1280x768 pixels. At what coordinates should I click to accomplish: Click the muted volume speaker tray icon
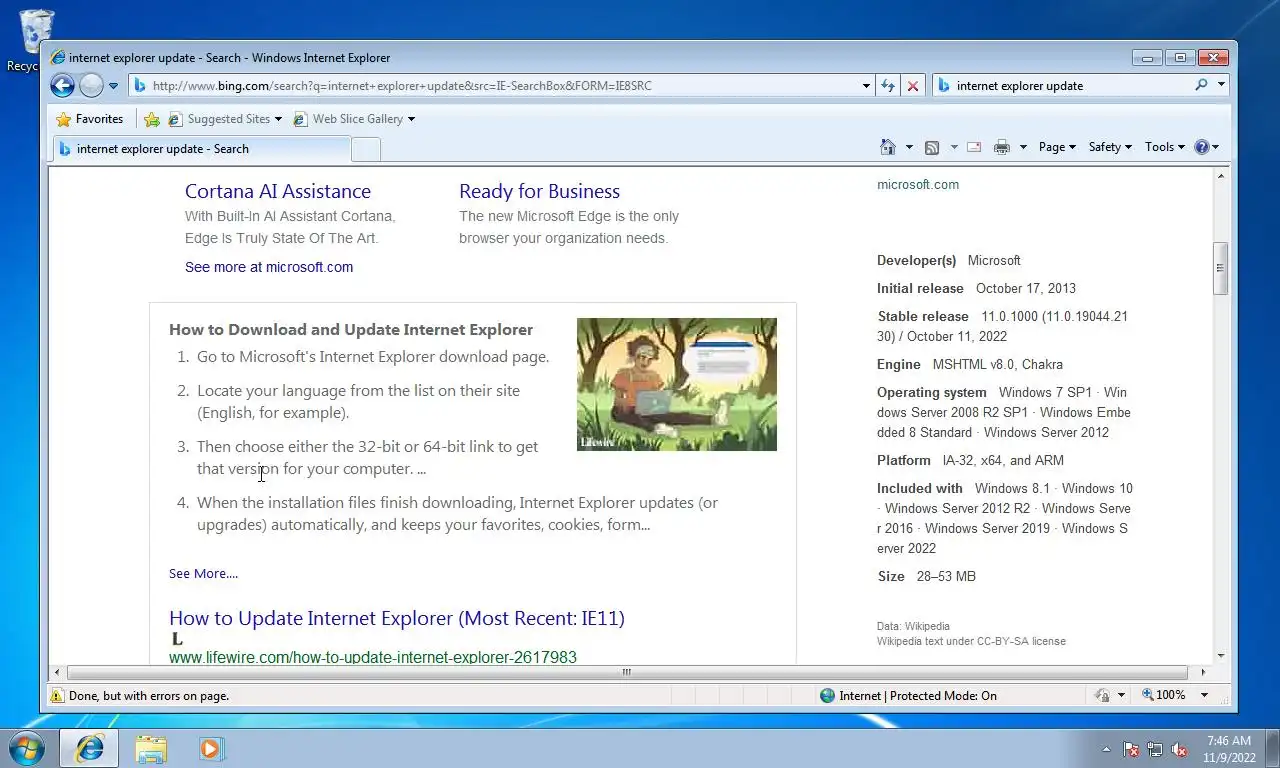click(1179, 749)
